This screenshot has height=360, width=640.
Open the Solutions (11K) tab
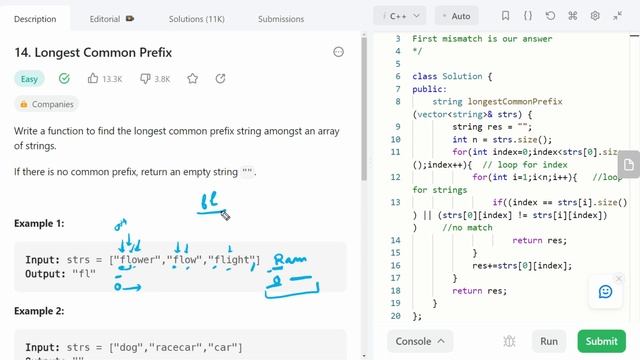(x=197, y=19)
